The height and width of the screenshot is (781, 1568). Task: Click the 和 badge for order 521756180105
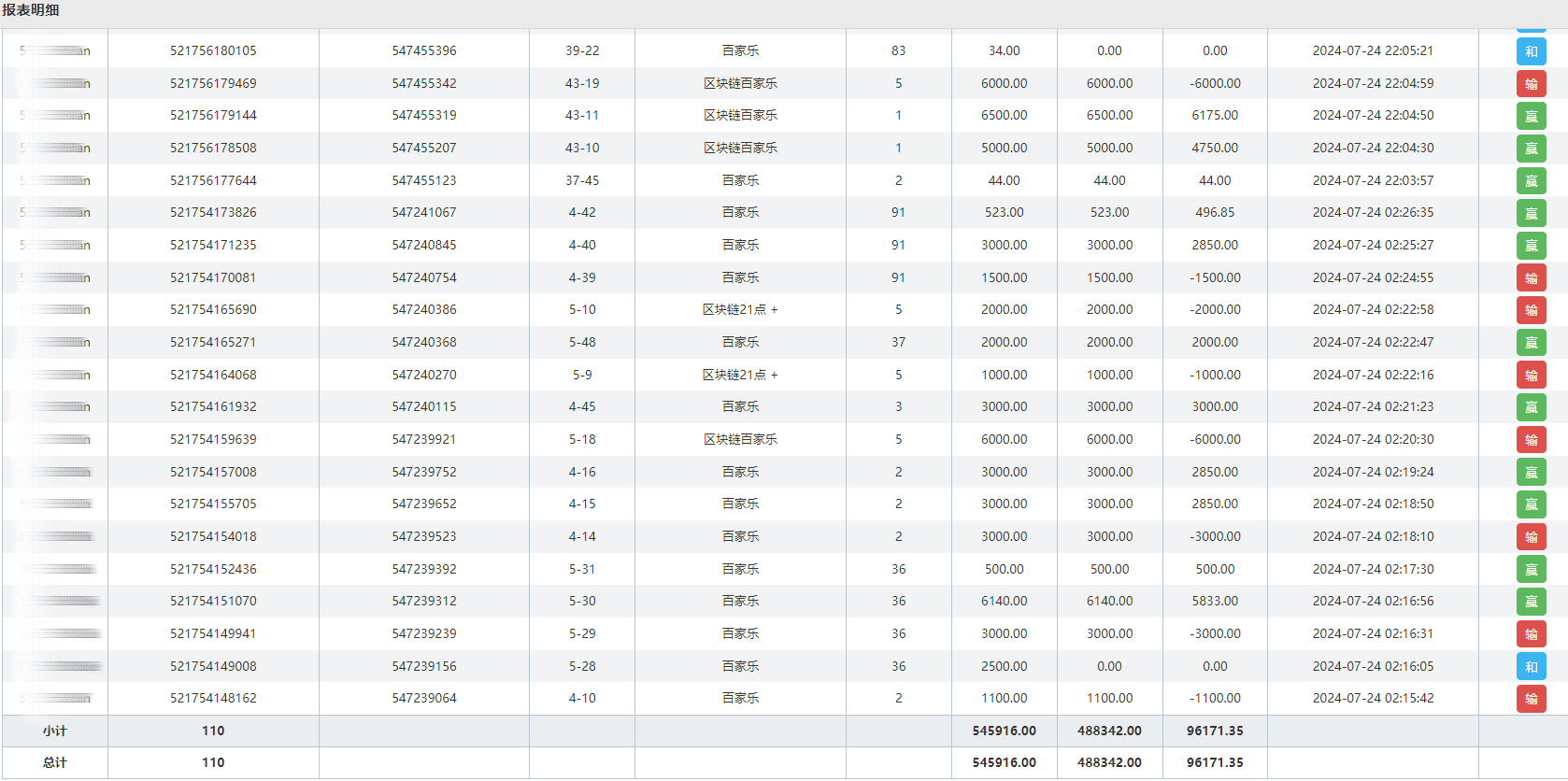tap(1531, 51)
